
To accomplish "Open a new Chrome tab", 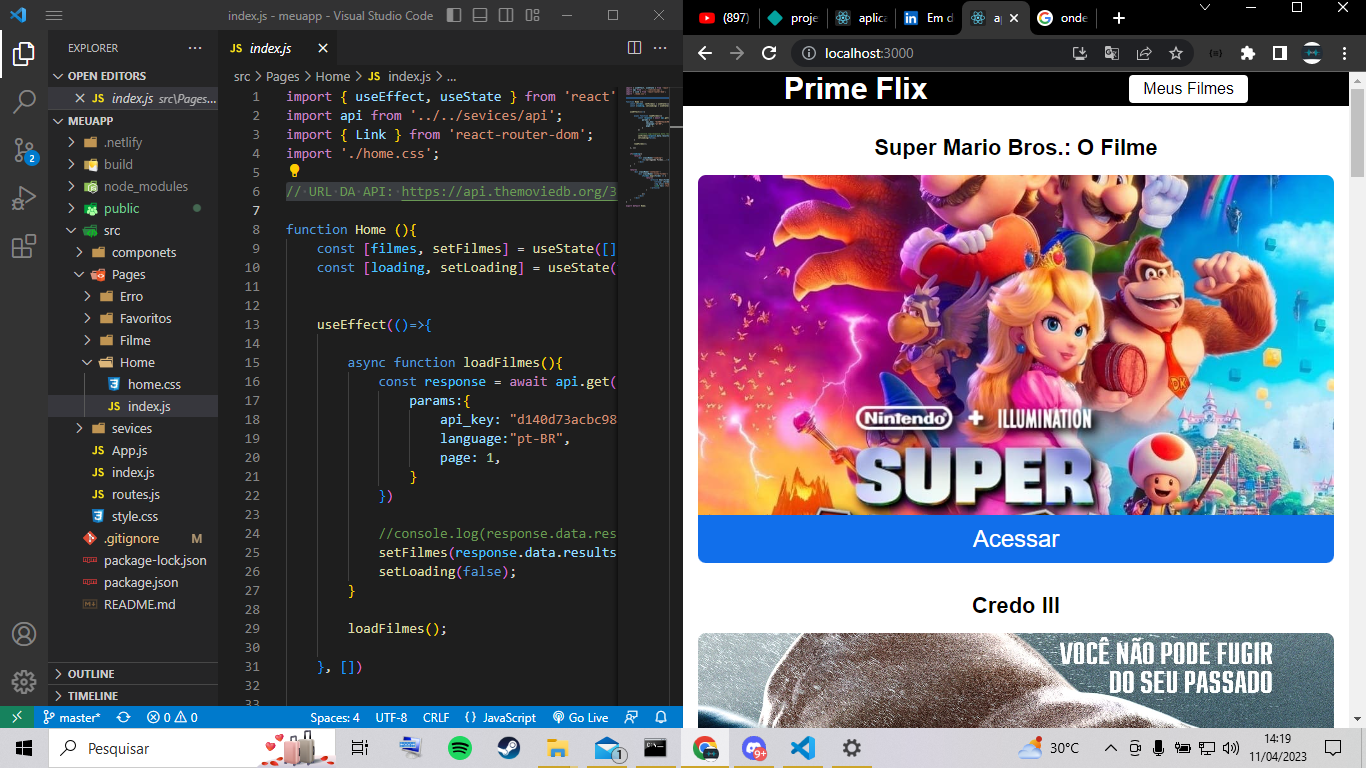I will 1118,18.
